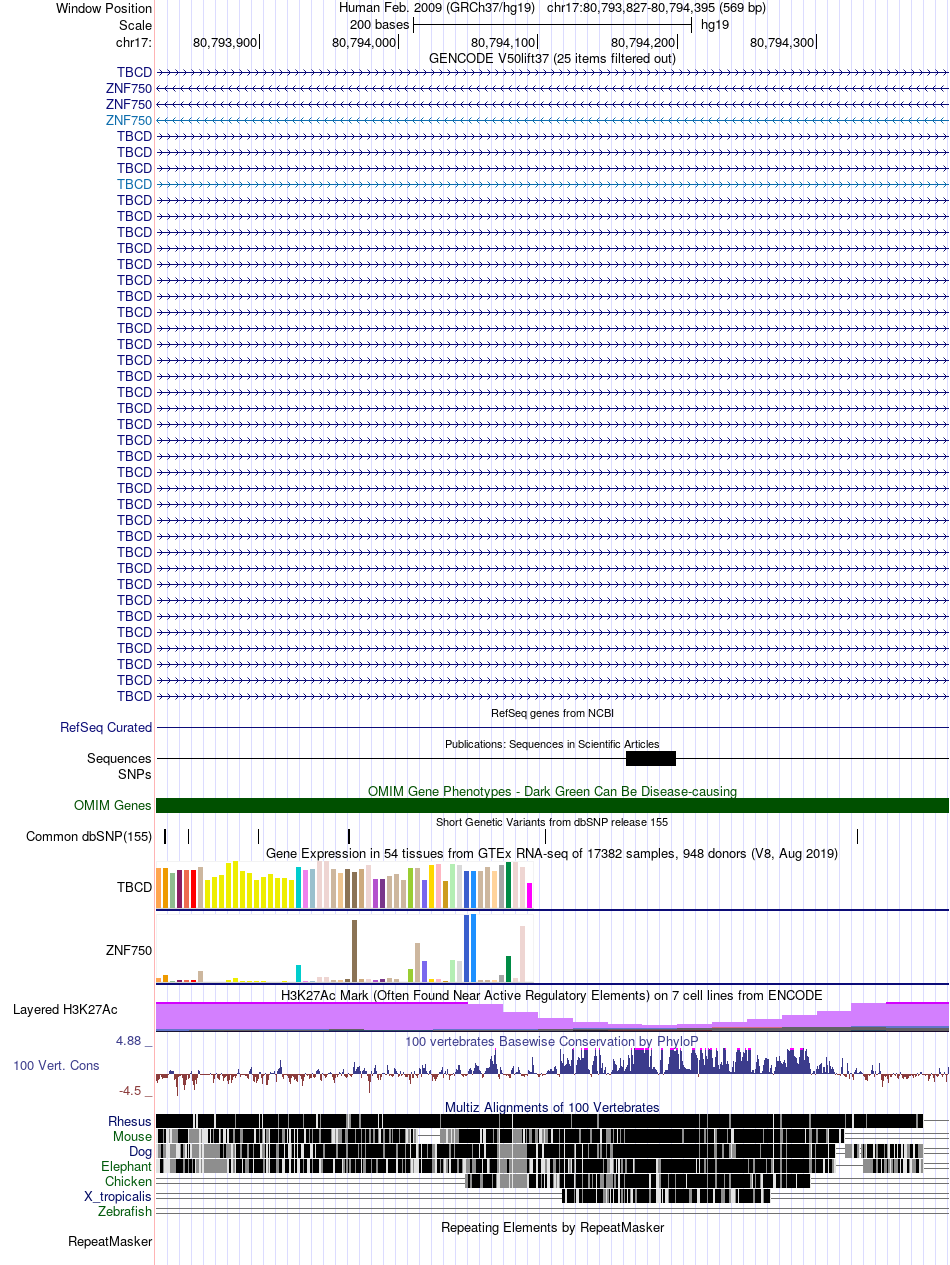Image resolution: width=950 pixels, height=1265 pixels.
Task: Click the ZNF750 label beside GTEx bar chart
Action: (x=129, y=950)
